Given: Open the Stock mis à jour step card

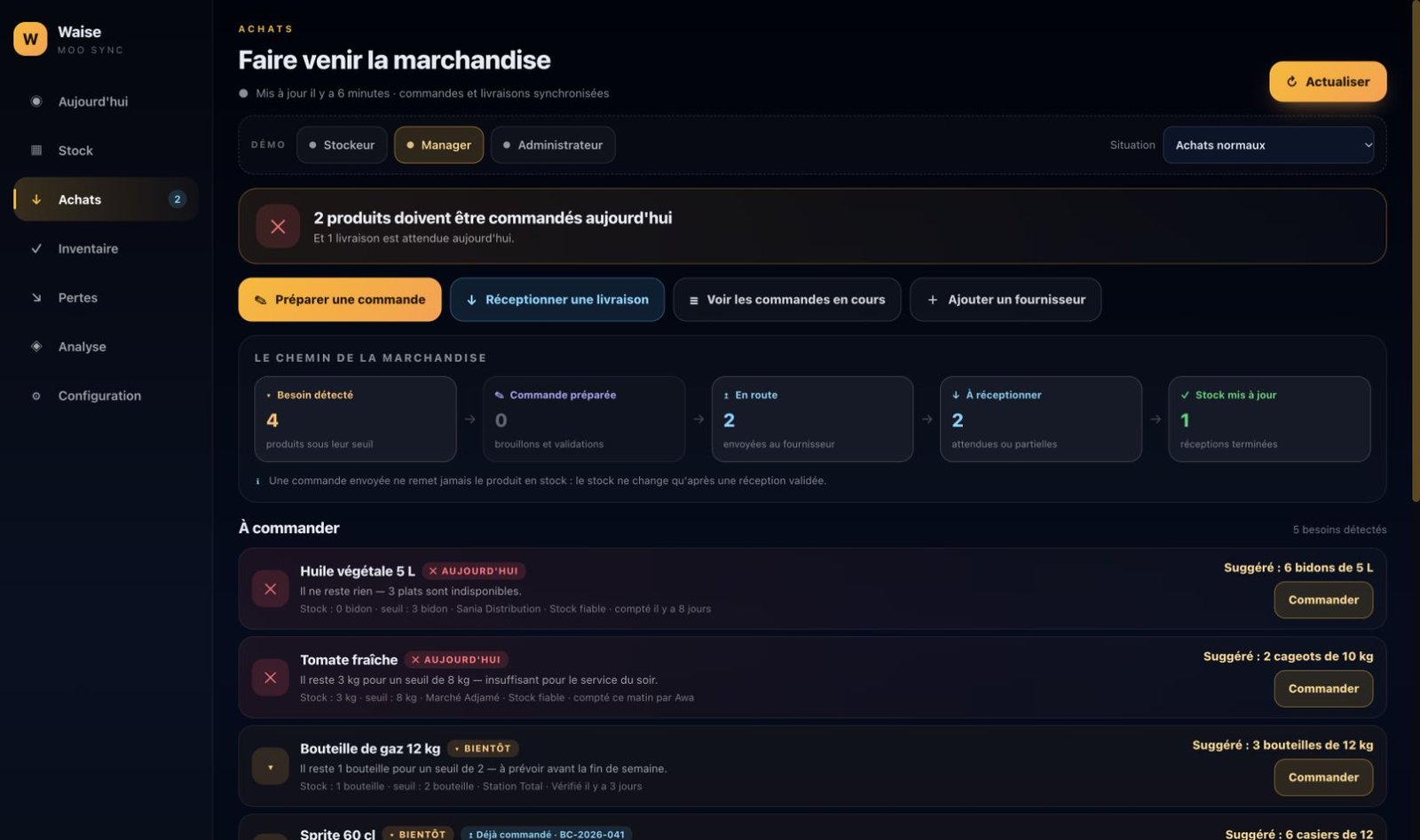Looking at the screenshot, I should 1269,419.
